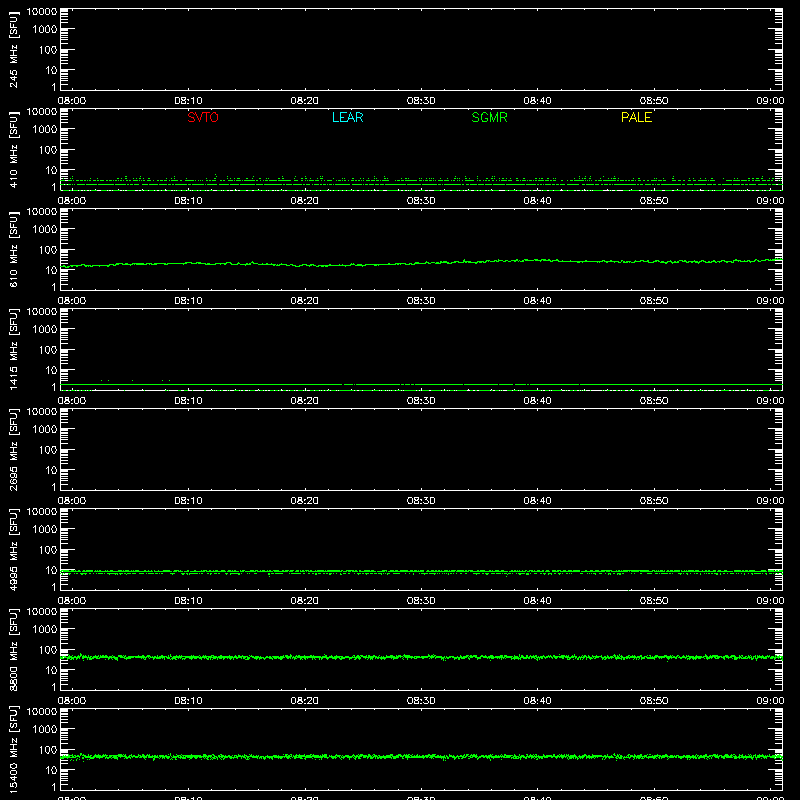
Task: Click the 10000 tick on 245 MHz axis
Action: (42, 12)
